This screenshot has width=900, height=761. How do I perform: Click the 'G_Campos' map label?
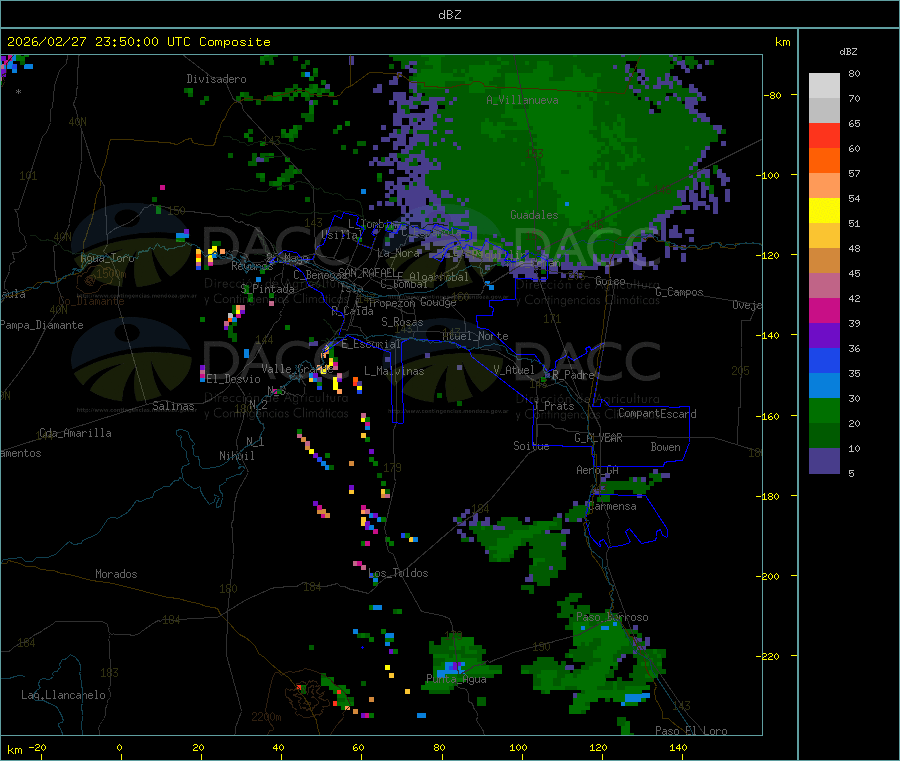point(679,292)
